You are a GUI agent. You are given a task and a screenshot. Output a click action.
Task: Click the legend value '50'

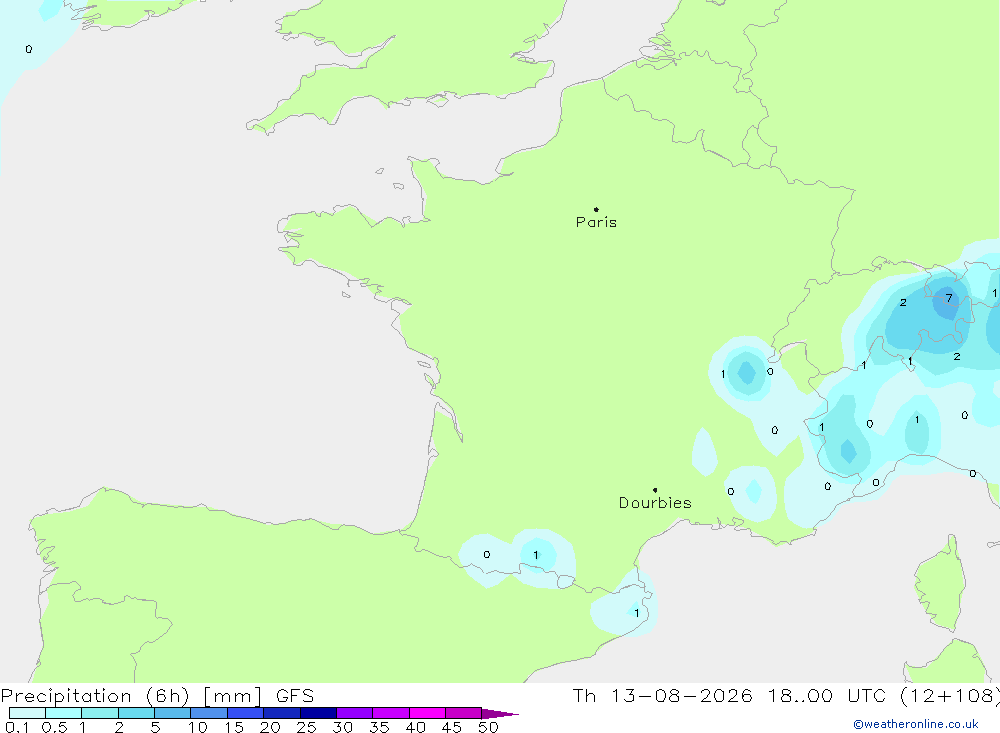(489, 727)
